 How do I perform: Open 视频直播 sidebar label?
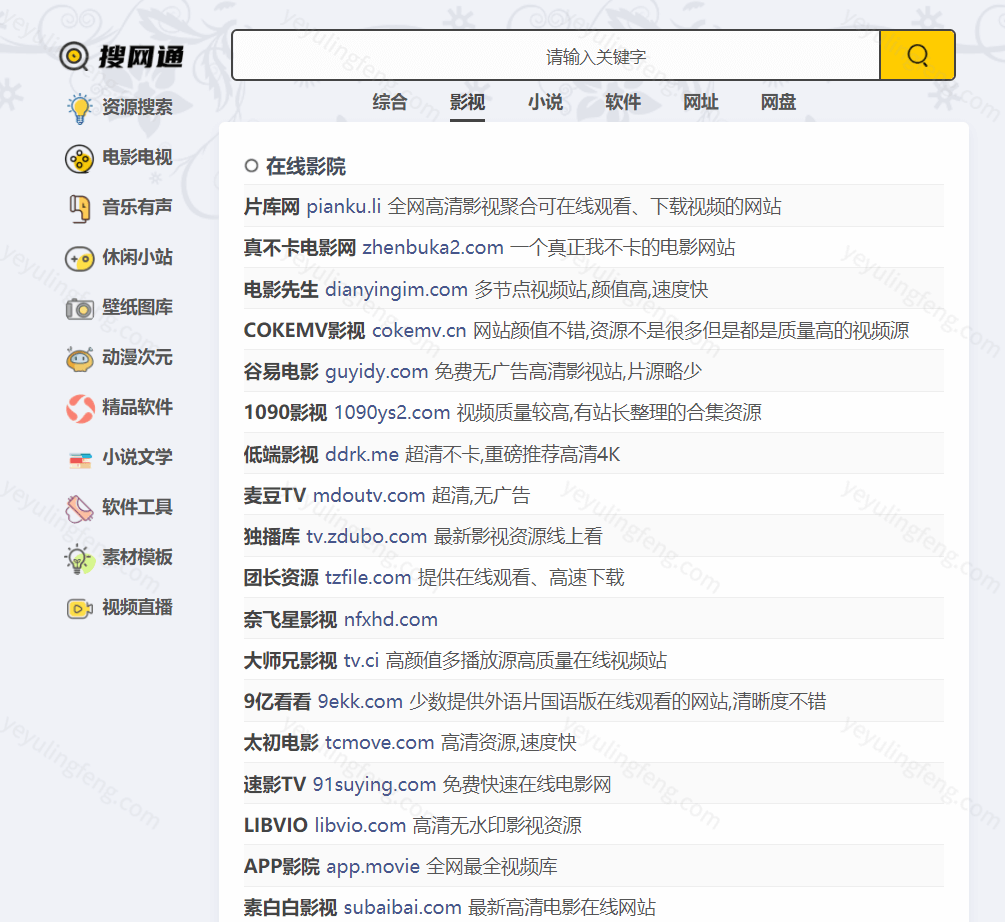[x=137, y=607]
